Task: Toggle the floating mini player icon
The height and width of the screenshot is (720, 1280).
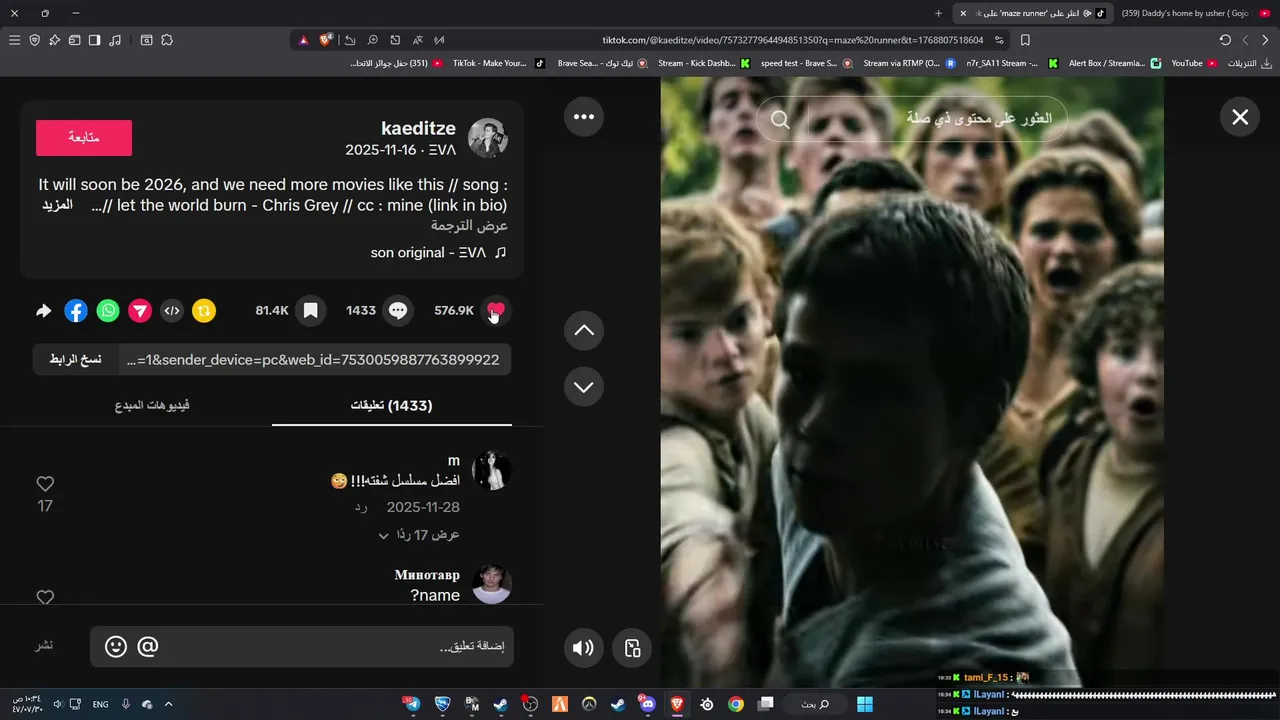Action: [632, 648]
